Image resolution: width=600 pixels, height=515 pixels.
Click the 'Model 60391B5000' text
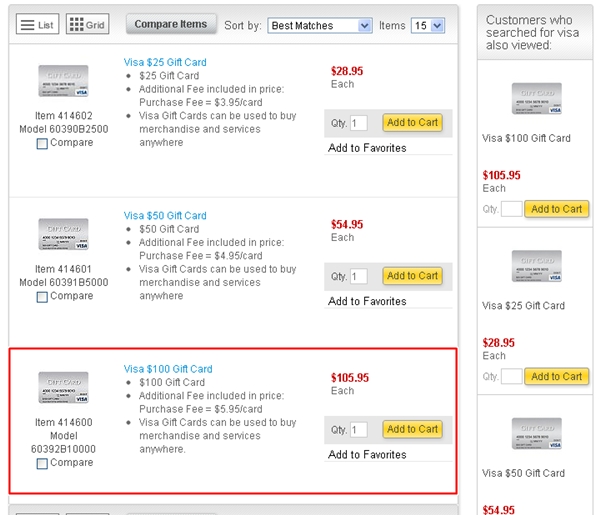point(64,282)
